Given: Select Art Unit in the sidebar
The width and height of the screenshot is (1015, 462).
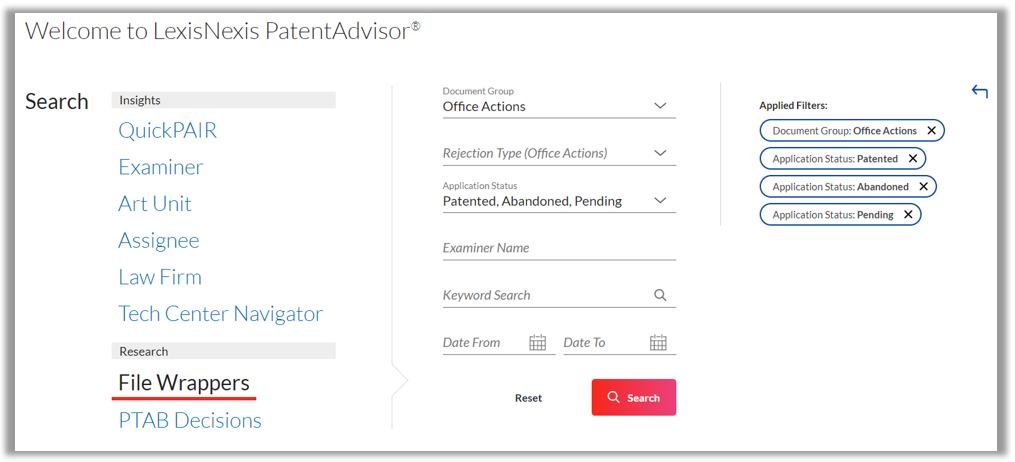Looking at the screenshot, I should coord(155,204).
